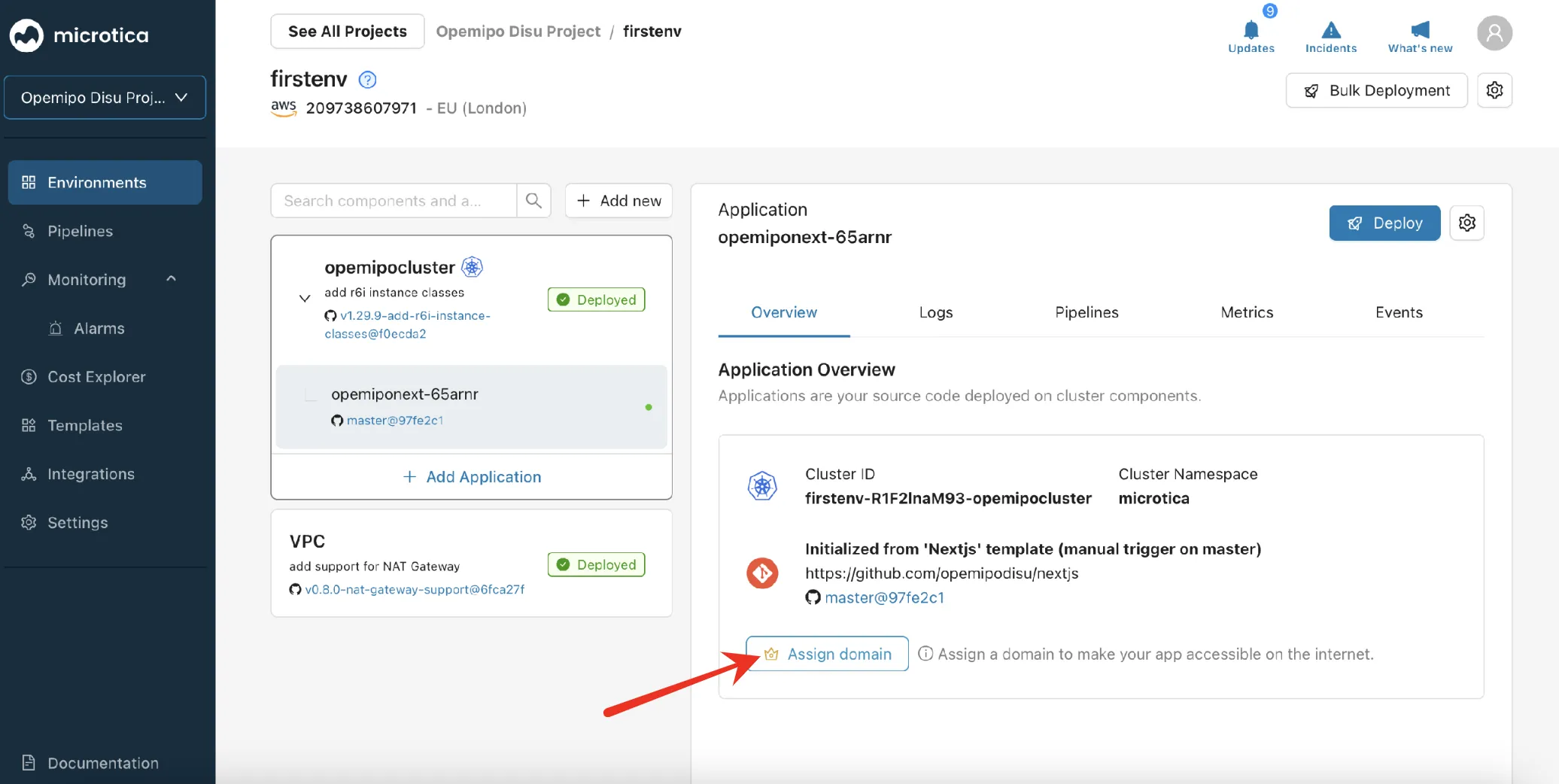Switch to the Overview tab

point(784,312)
